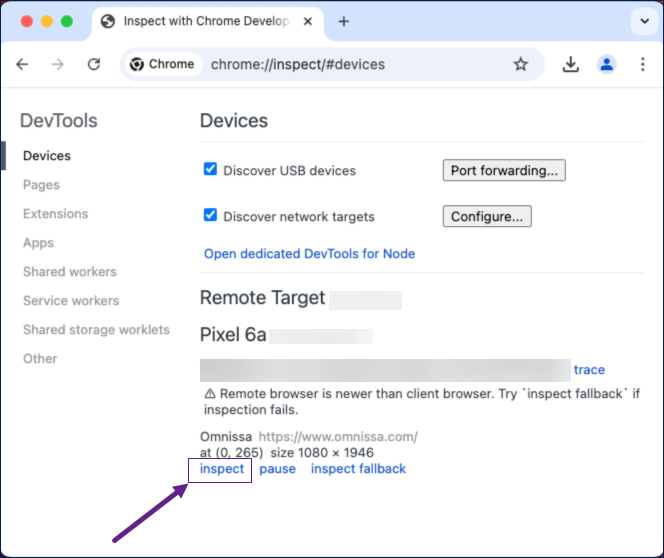The height and width of the screenshot is (558, 664).
Task: Select the Inspect with Chrome Developer tab
Action: click(x=207, y=21)
